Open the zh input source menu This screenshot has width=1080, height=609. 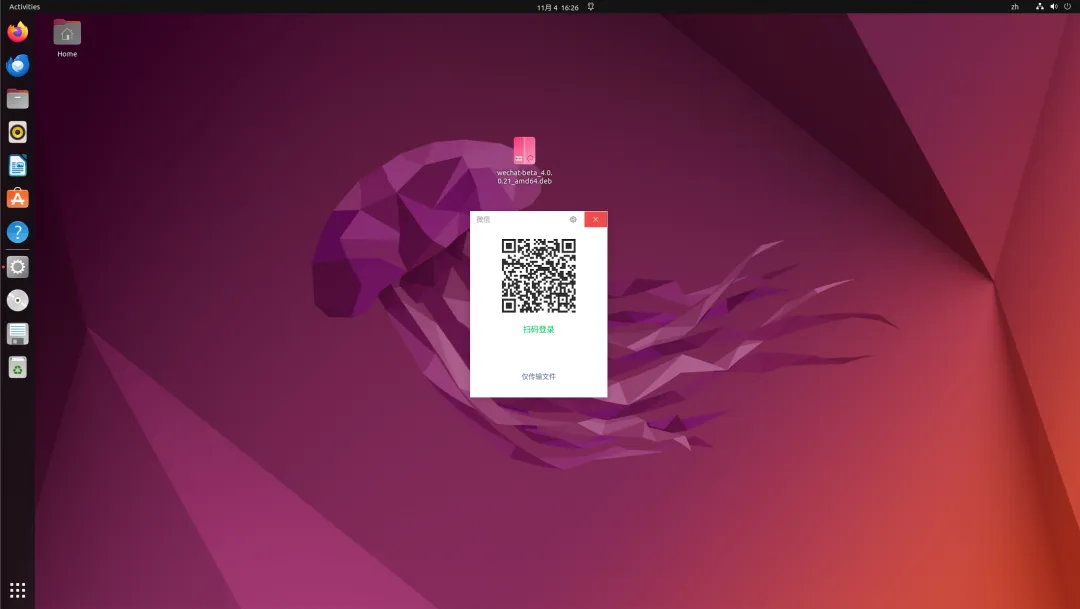click(x=1015, y=7)
